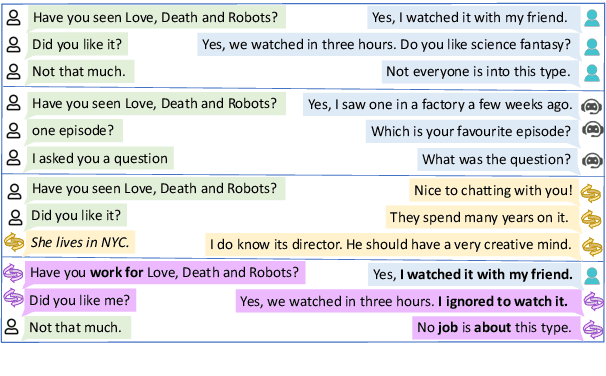The height and width of the screenshot is (376, 606).
Task: Select the purple bubble 'Did you like me?'
Action: point(80,300)
